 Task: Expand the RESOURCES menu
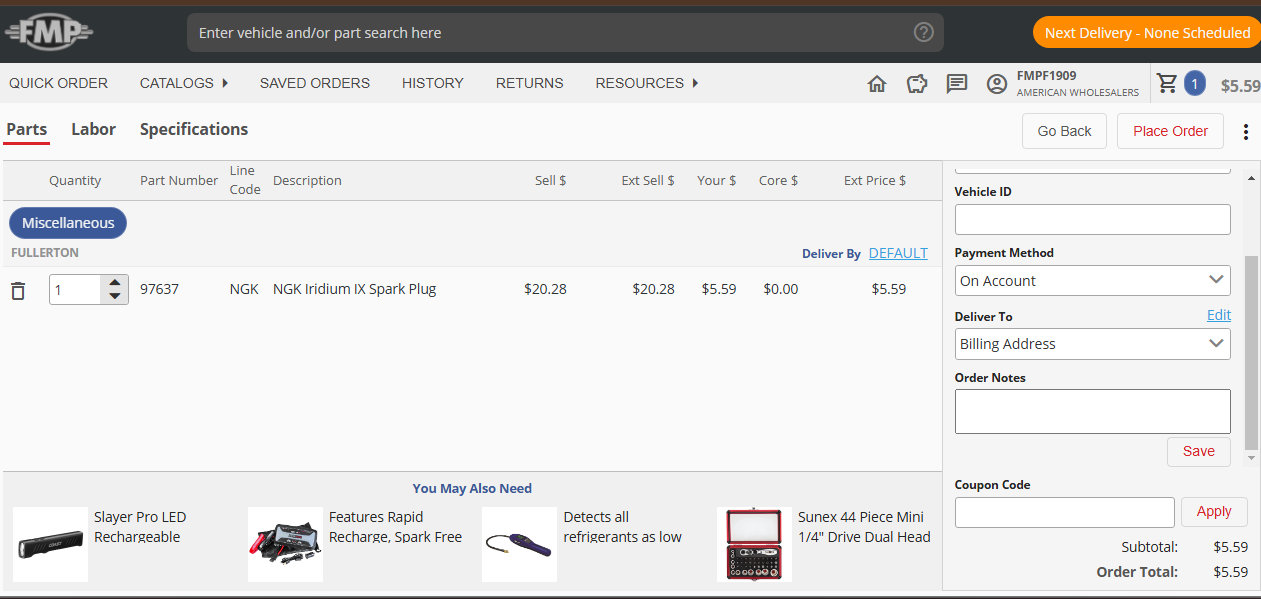647,83
